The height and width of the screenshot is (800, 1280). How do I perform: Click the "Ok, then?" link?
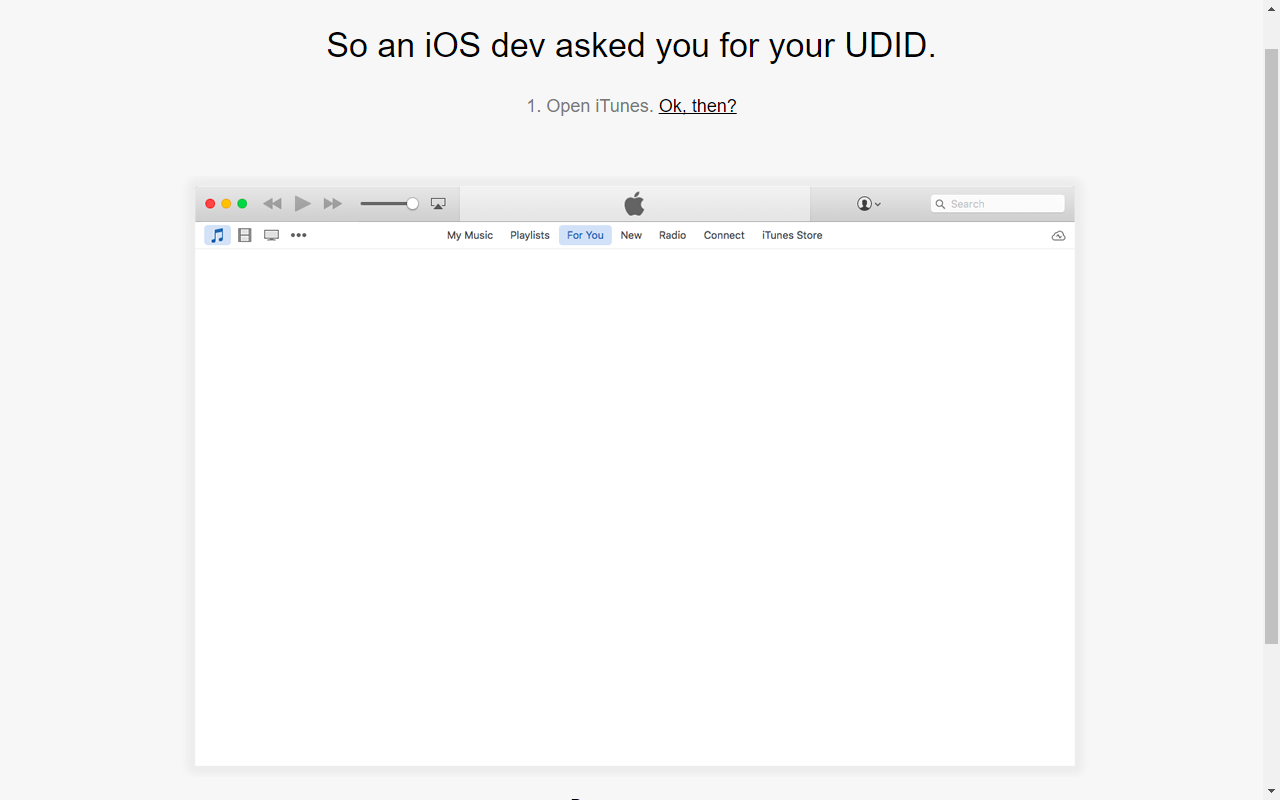697,106
